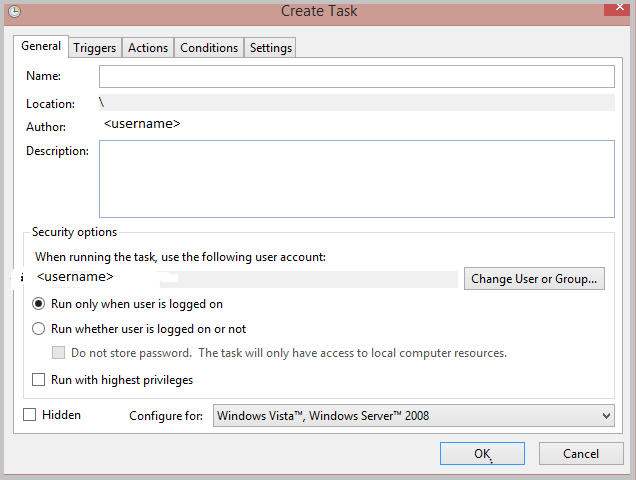The width and height of the screenshot is (636, 480).
Task: Open the Configure for dropdown
Action: click(414, 415)
